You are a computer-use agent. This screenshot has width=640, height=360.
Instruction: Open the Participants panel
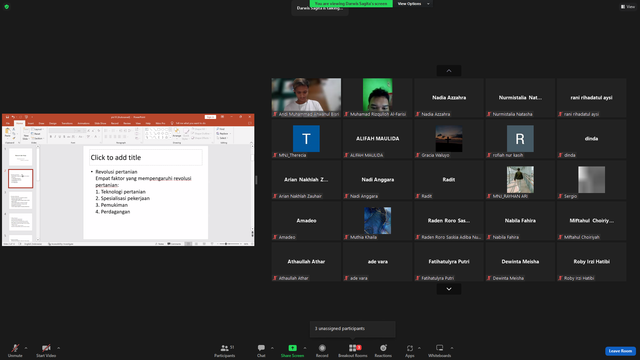pyautogui.click(x=225, y=350)
